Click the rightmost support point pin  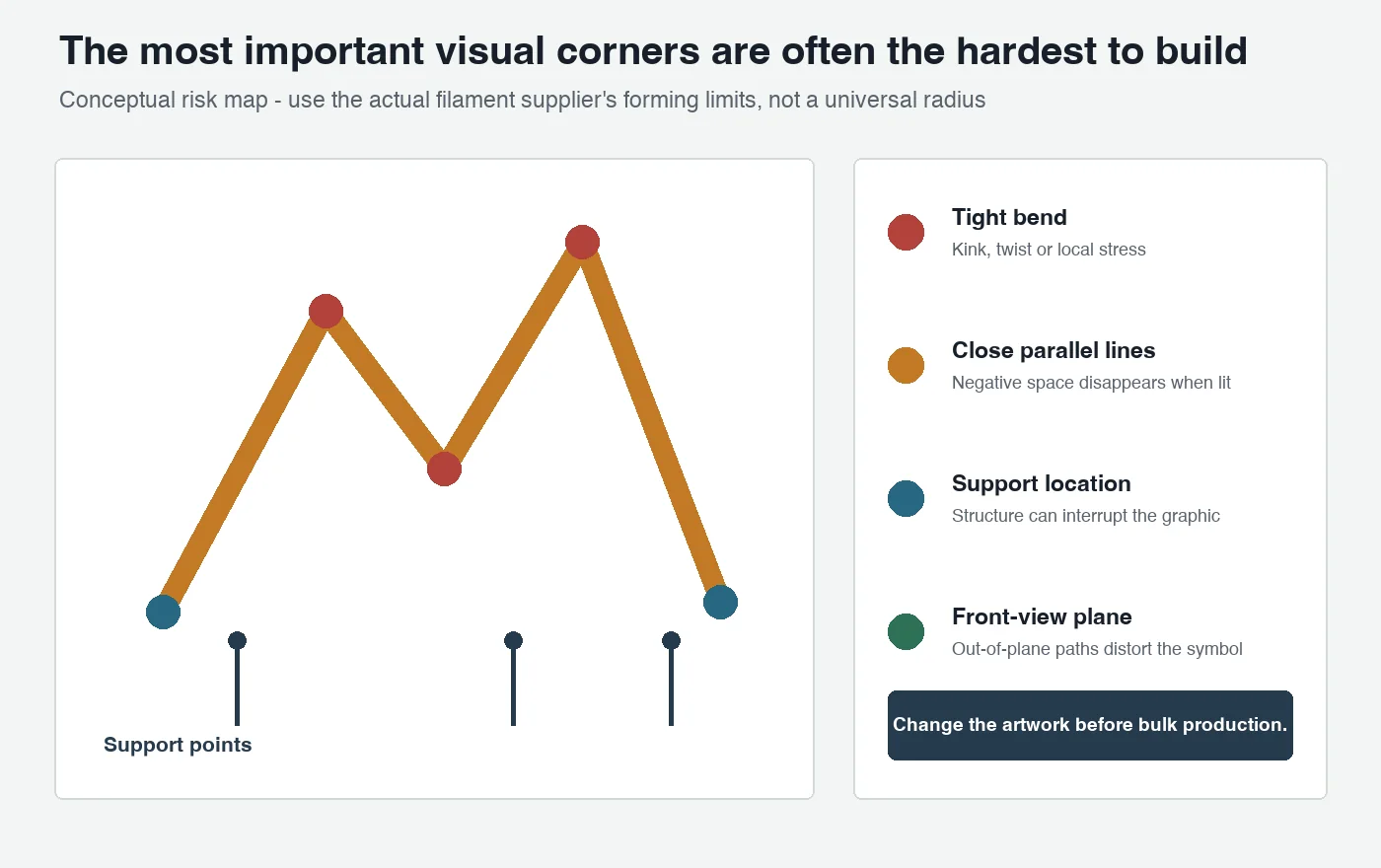click(671, 679)
